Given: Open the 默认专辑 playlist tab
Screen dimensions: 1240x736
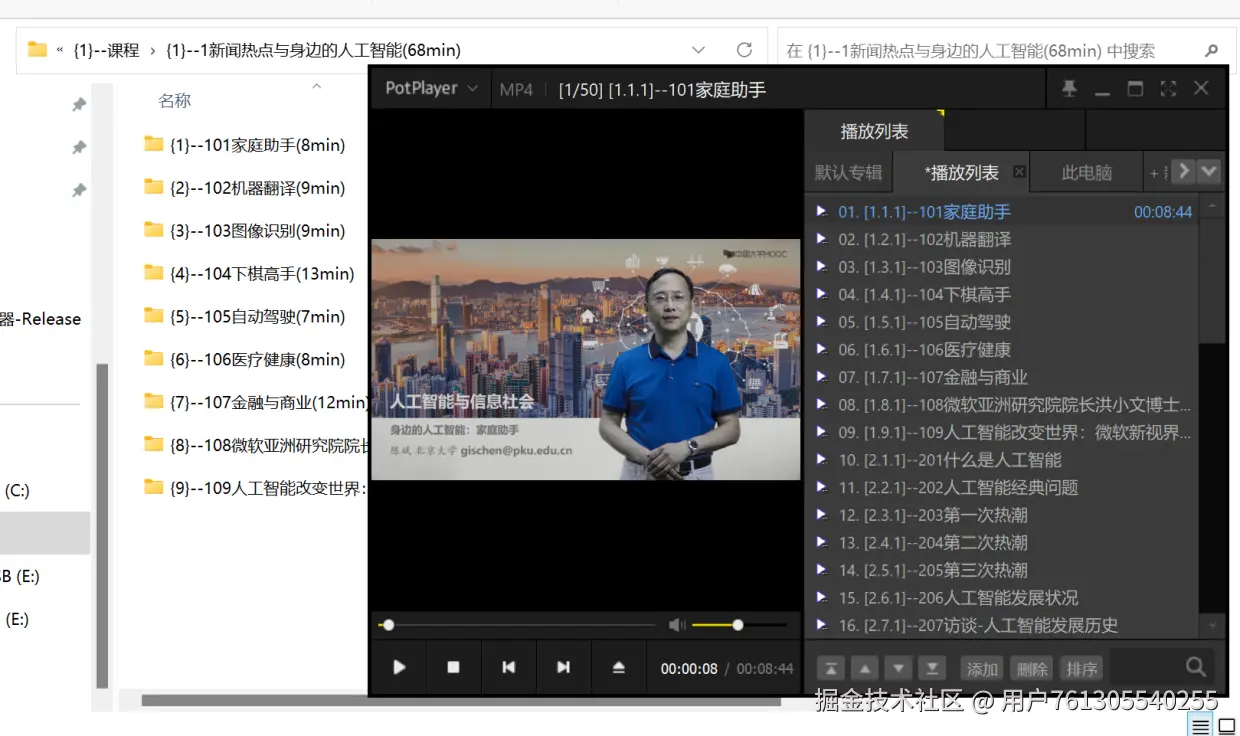Looking at the screenshot, I should 848,172.
